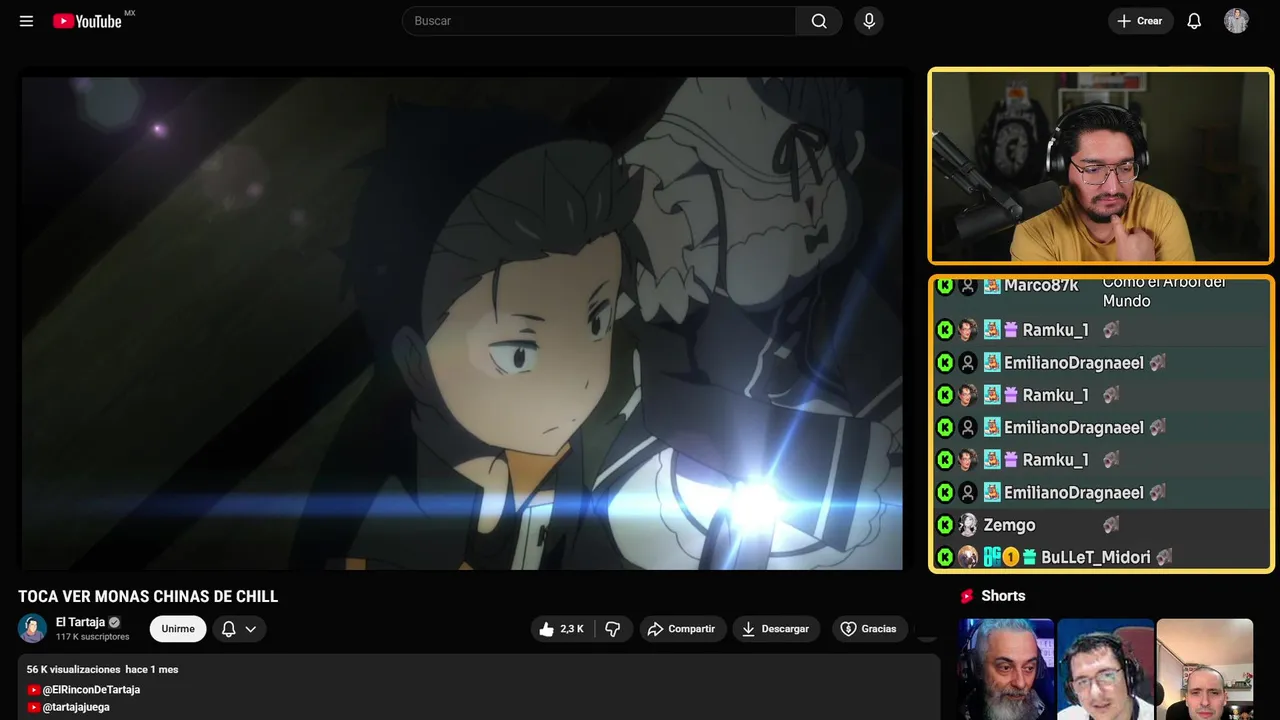Click the streamer webcam overlay
This screenshot has height=720, width=1280.
[1101, 166]
